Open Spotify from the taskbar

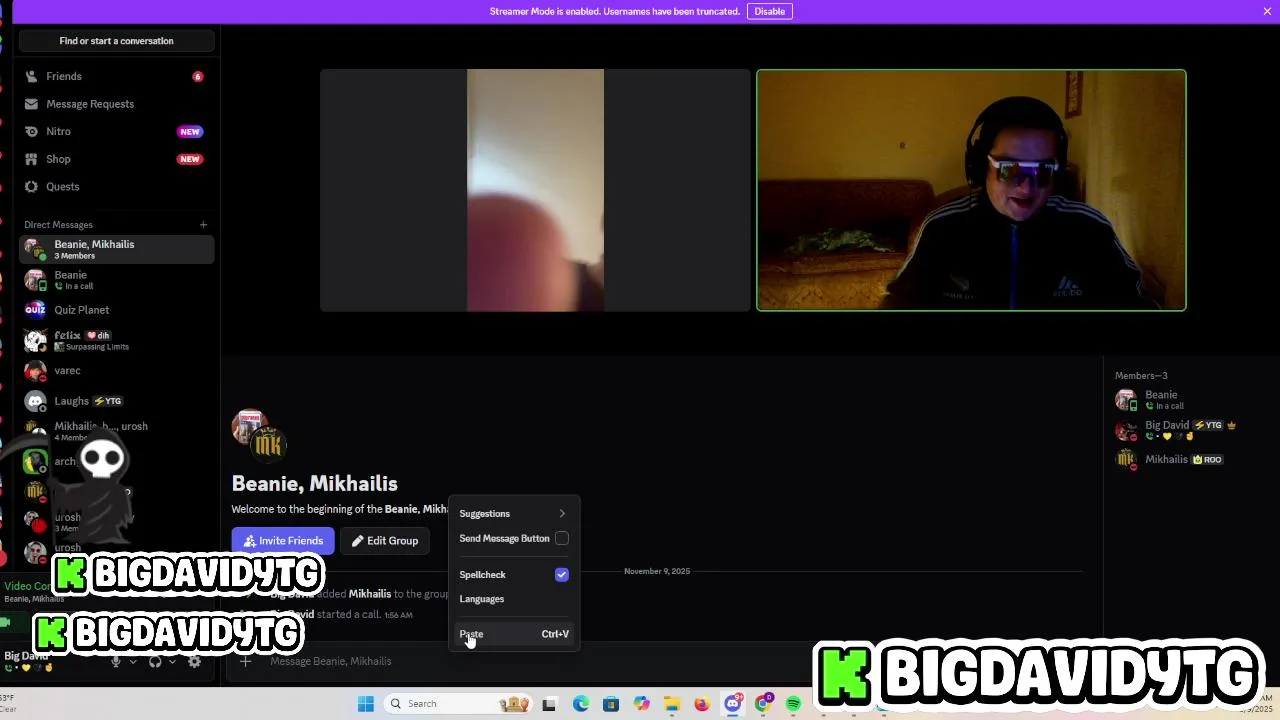coord(793,704)
